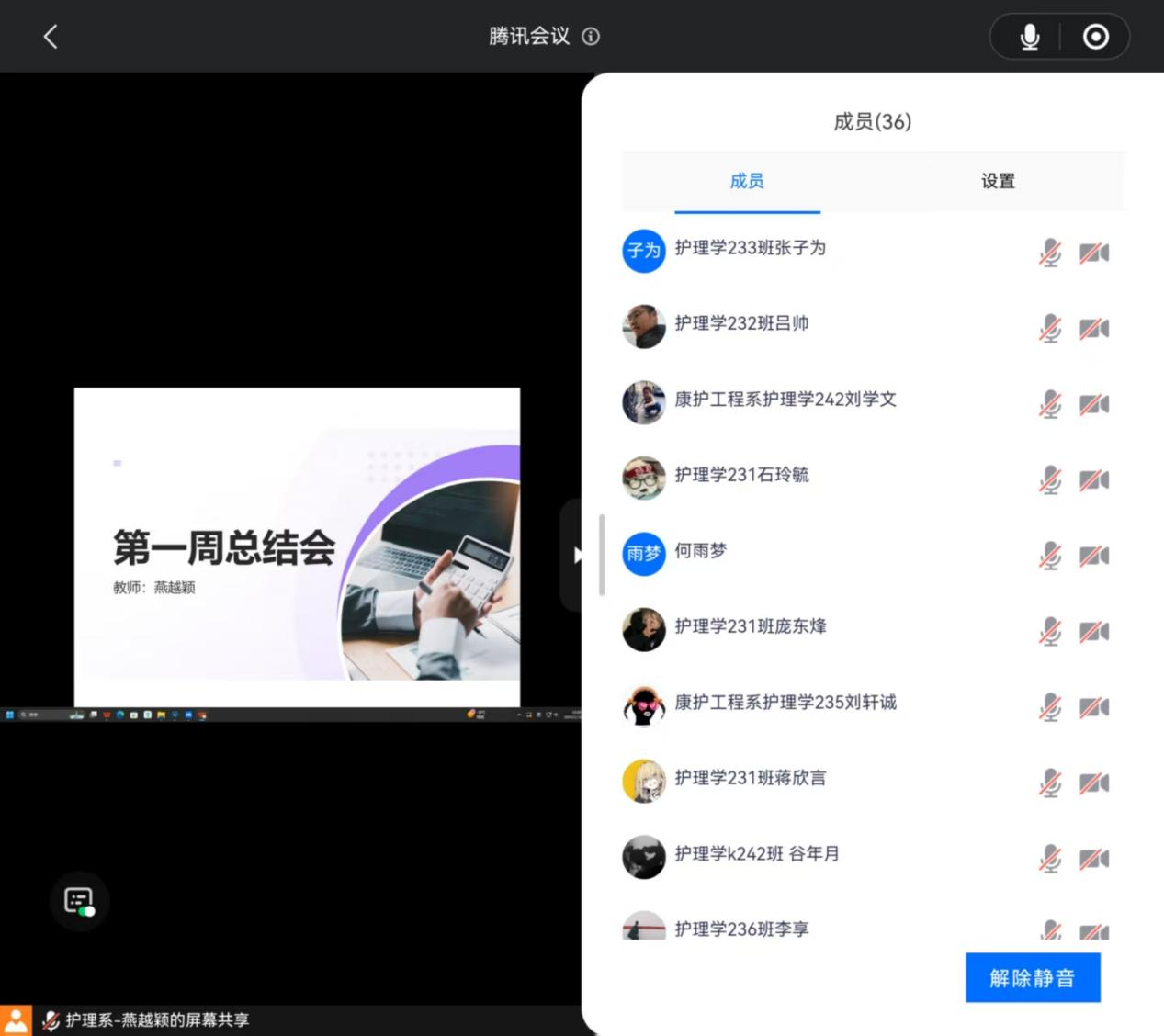This screenshot has width=1164, height=1036.
Task: Switch to the 设置 tab
Action: click(x=998, y=181)
